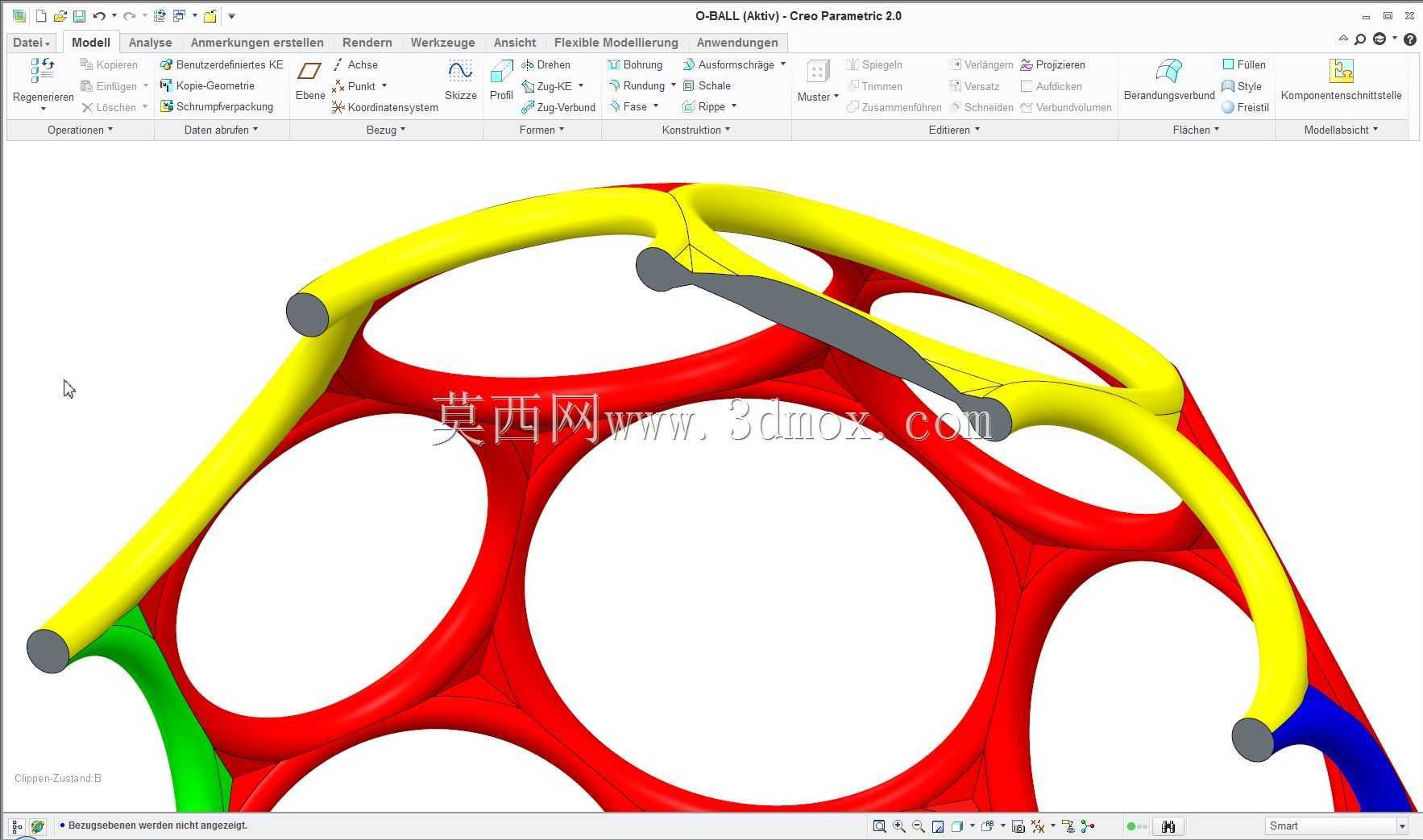1423x840 pixels.
Task: Switch to the Analyse tab
Action: coord(150,43)
